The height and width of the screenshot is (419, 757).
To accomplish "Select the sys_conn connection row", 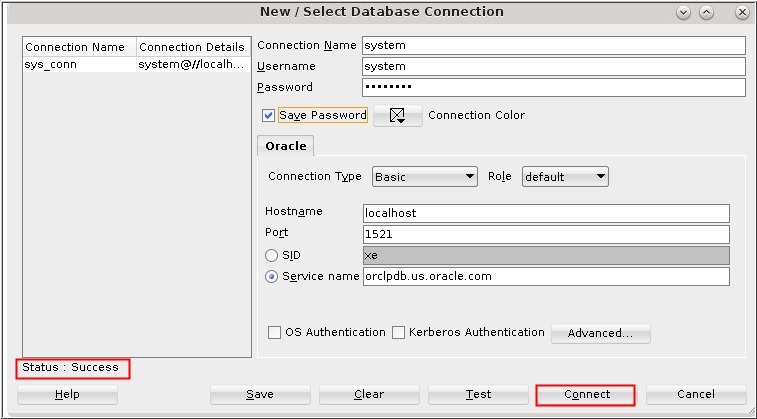I will pos(137,65).
